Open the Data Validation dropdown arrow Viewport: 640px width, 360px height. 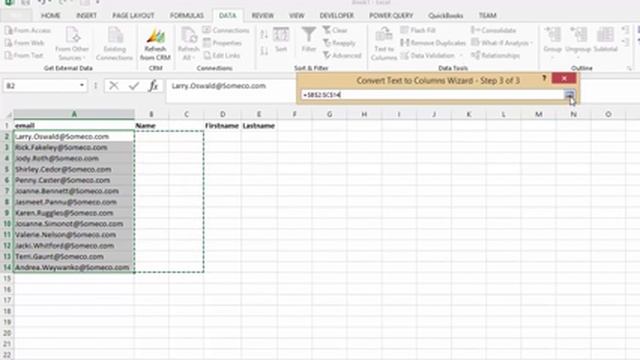coord(461,56)
